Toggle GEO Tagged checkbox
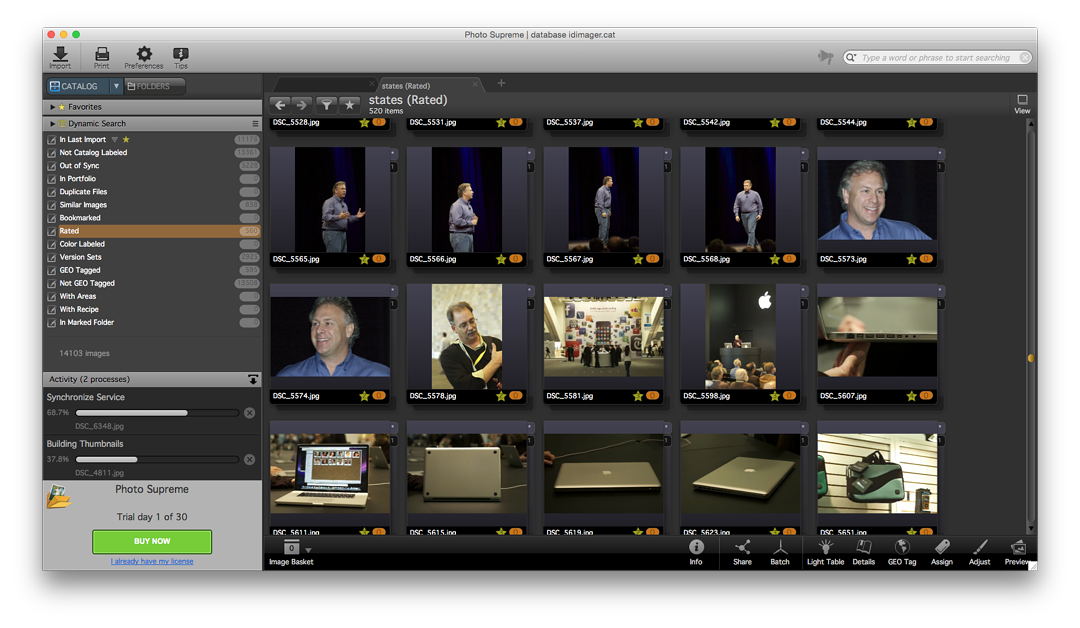 (52, 271)
